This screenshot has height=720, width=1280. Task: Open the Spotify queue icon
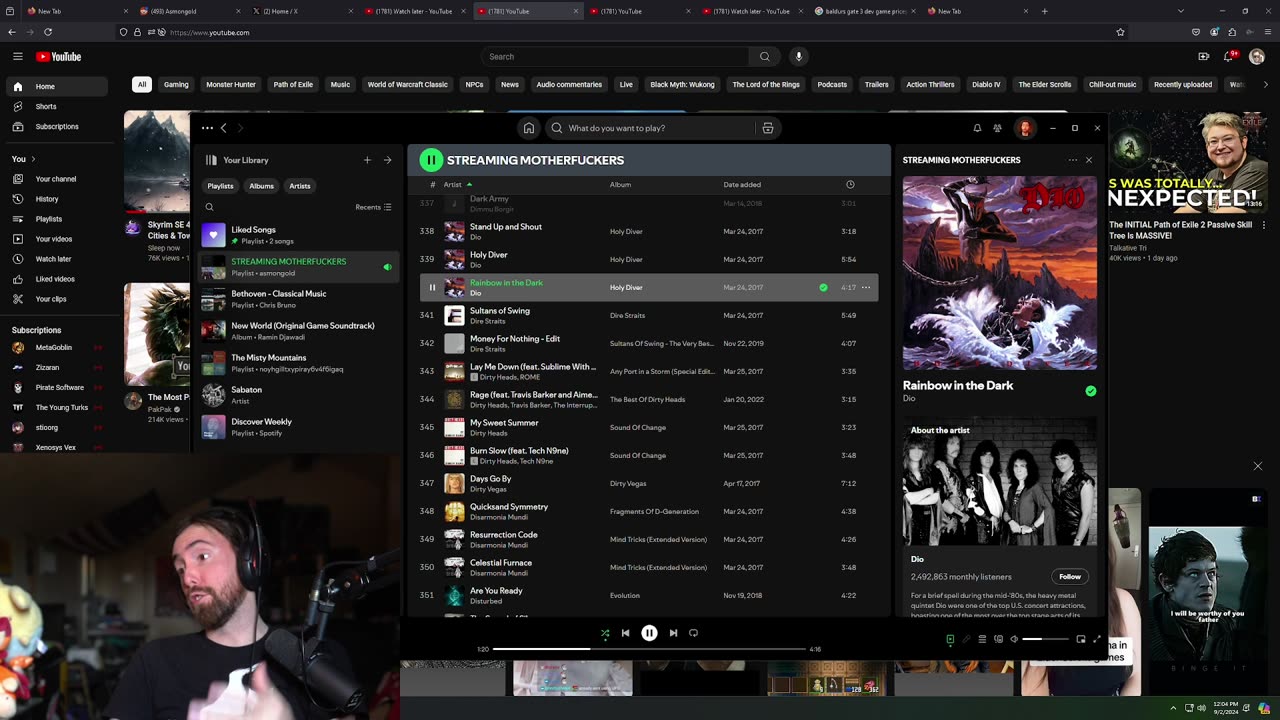[x=982, y=639]
